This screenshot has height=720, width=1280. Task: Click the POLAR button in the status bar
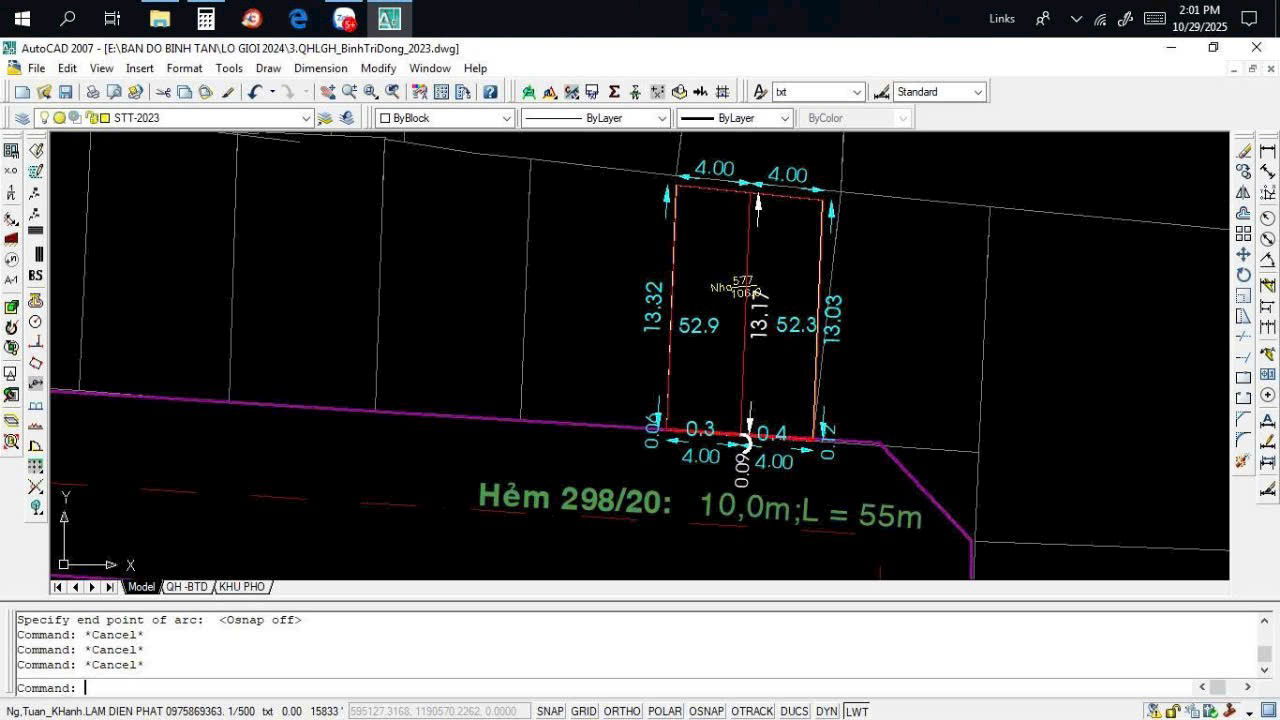(664, 711)
